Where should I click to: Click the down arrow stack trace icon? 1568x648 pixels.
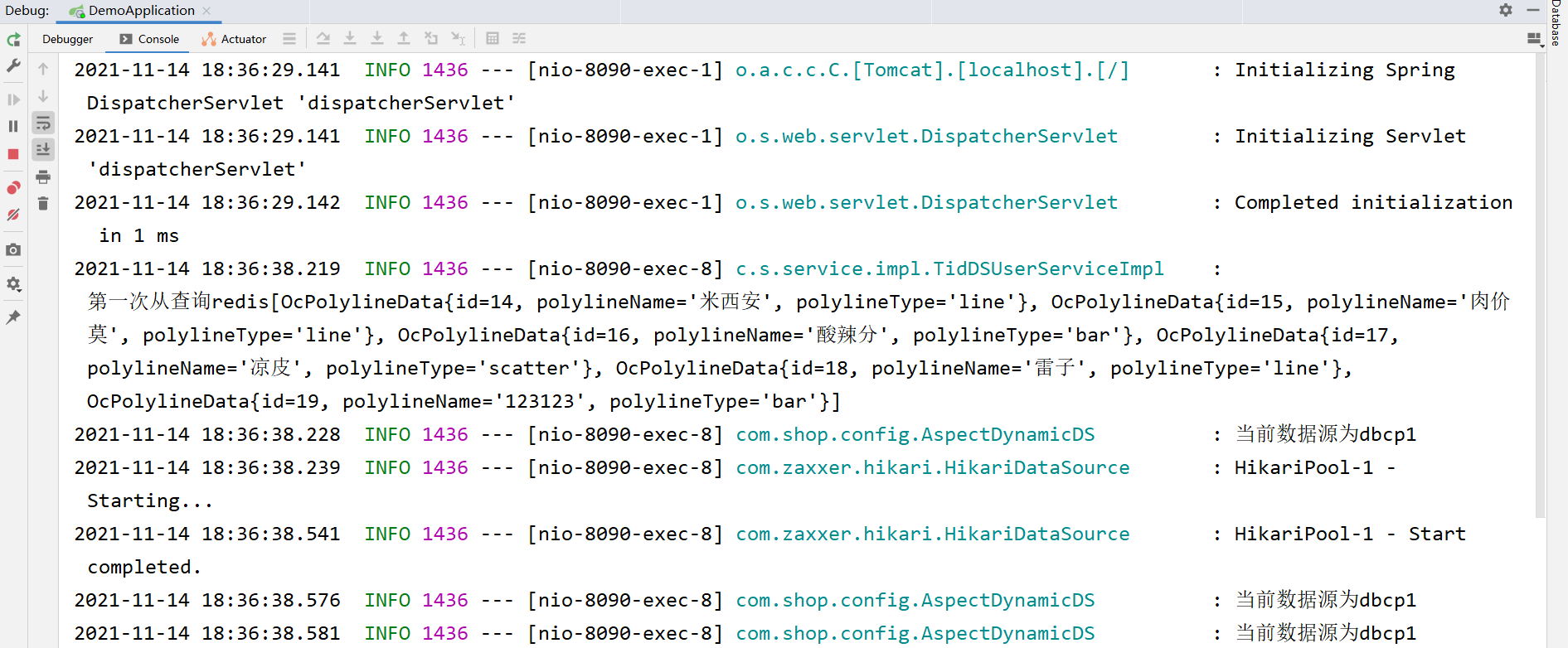pos(43,96)
